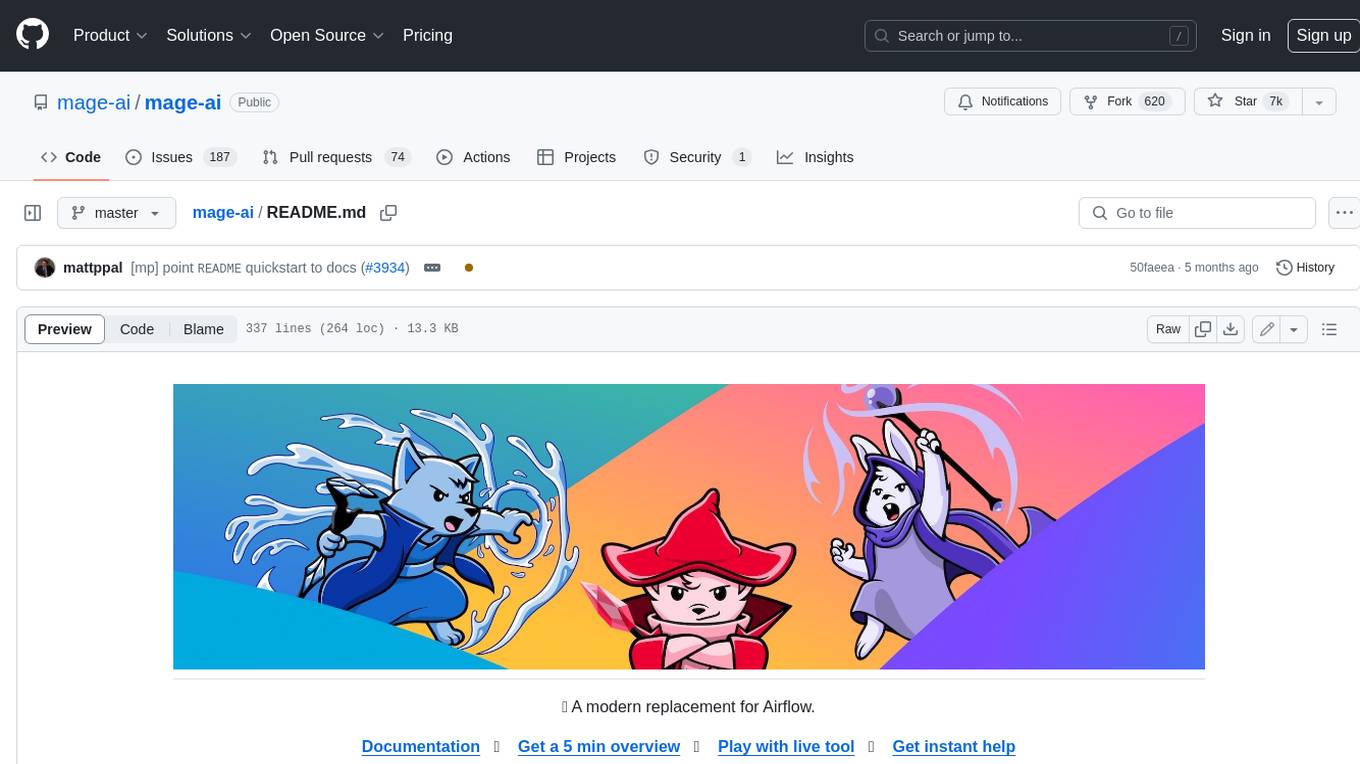The image size is (1360, 764).
Task: Expand more edit options arrow
Action: coord(1294,329)
